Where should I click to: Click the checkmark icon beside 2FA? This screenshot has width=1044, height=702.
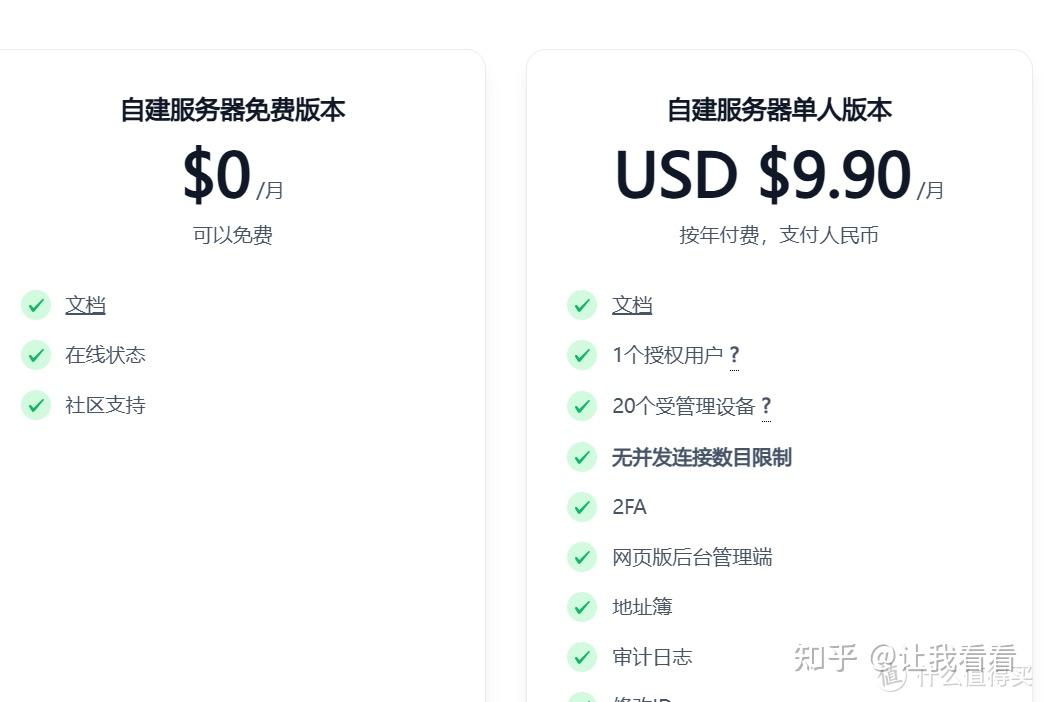(582, 507)
